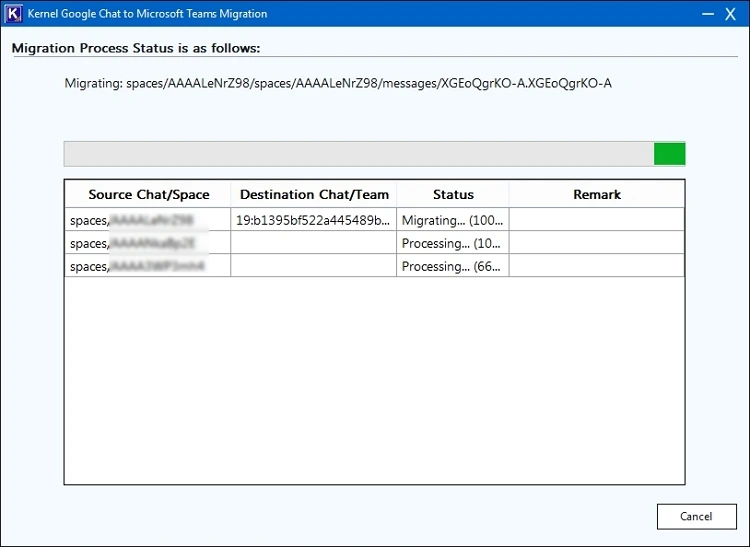Viewport: 750px width, 547px height.
Task: Click destination cell starting with 19:b1395bf522a
Action: [313, 220]
